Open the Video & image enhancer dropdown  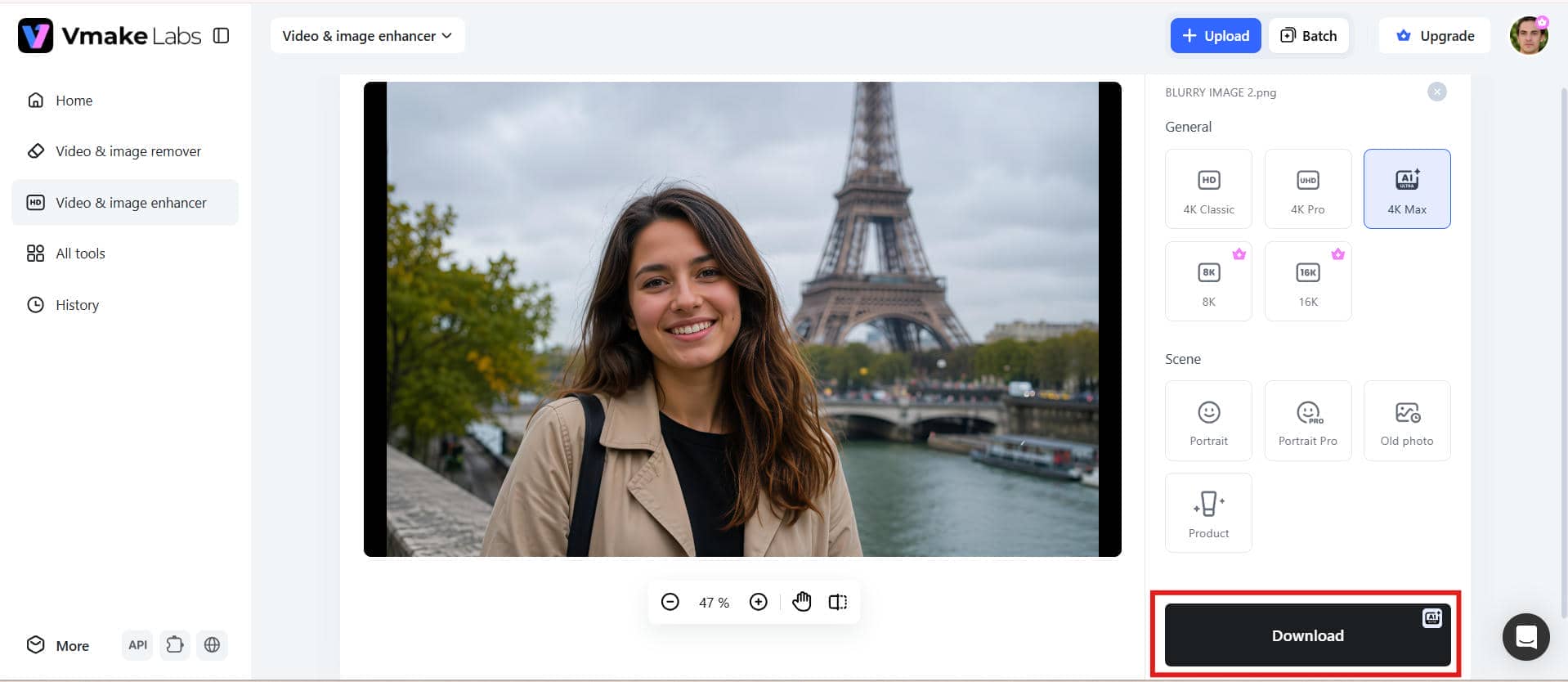click(367, 36)
